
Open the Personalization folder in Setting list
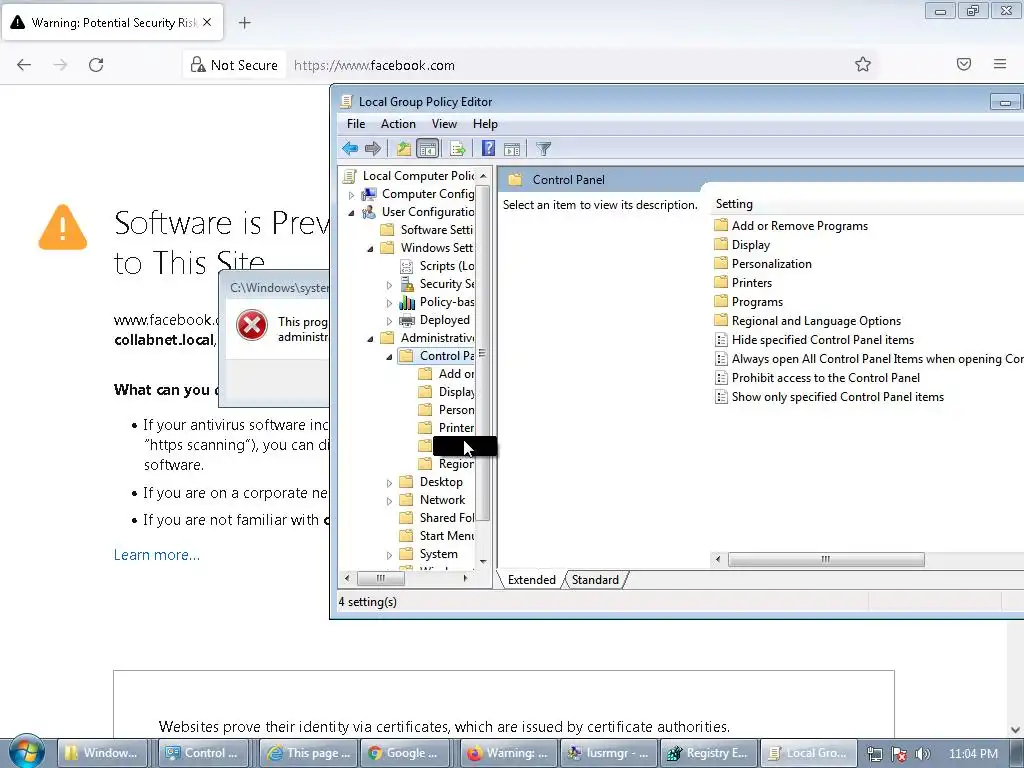pyautogui.click(x=762, y=263)
